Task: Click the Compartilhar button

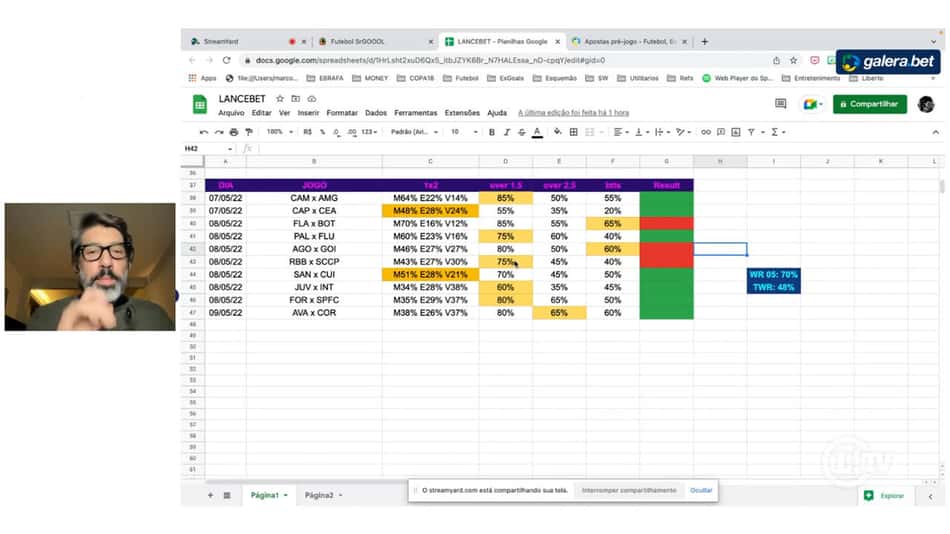Action: coord(869,104)
